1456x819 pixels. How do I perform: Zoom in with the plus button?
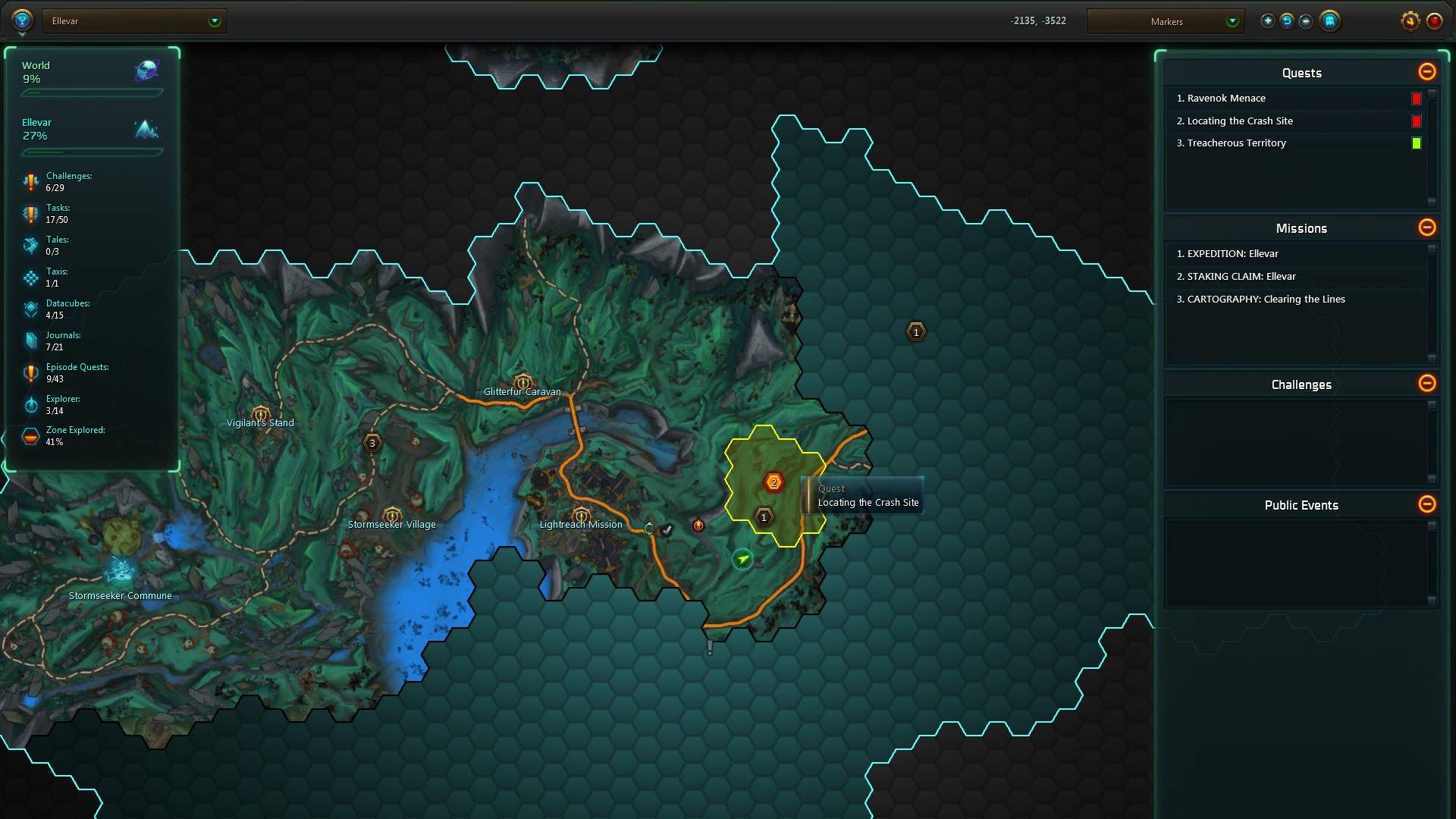point(1267,21)
